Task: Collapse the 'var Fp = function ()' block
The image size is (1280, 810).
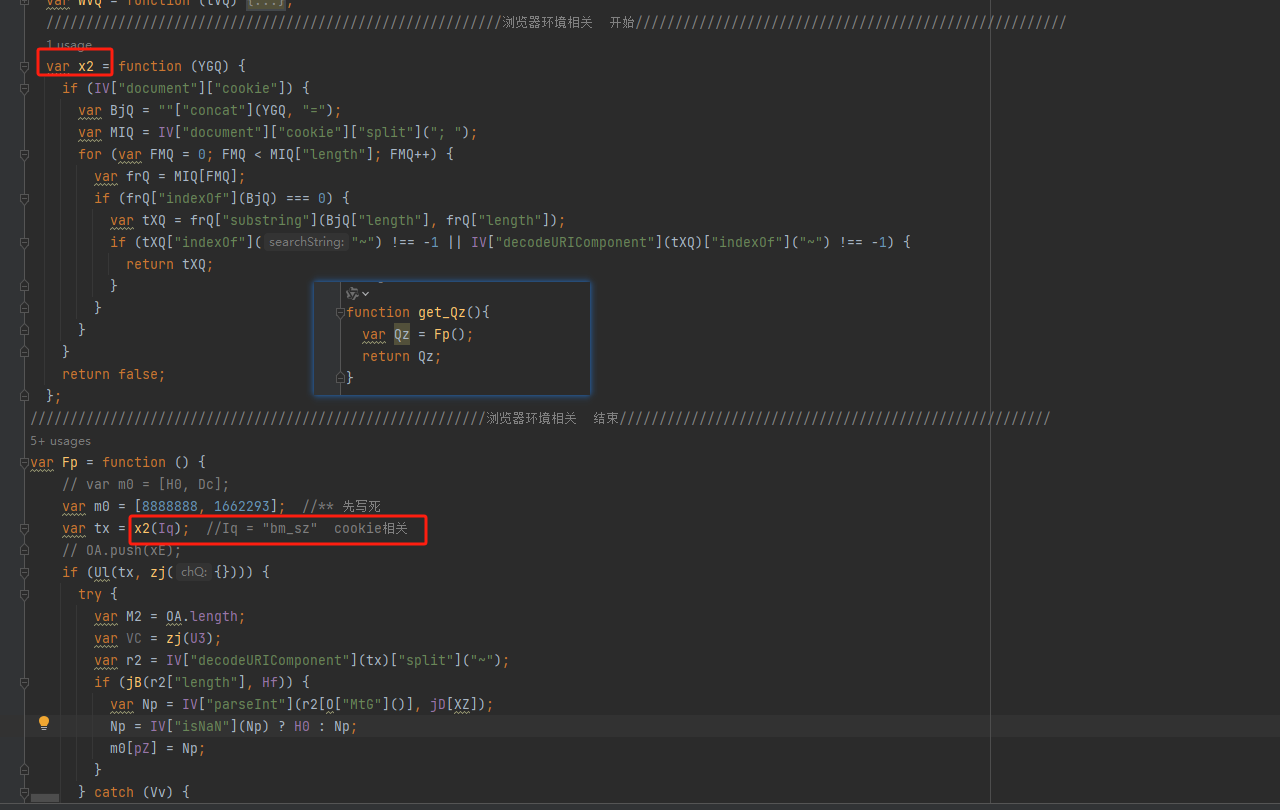Action: [x=23, y=462]
